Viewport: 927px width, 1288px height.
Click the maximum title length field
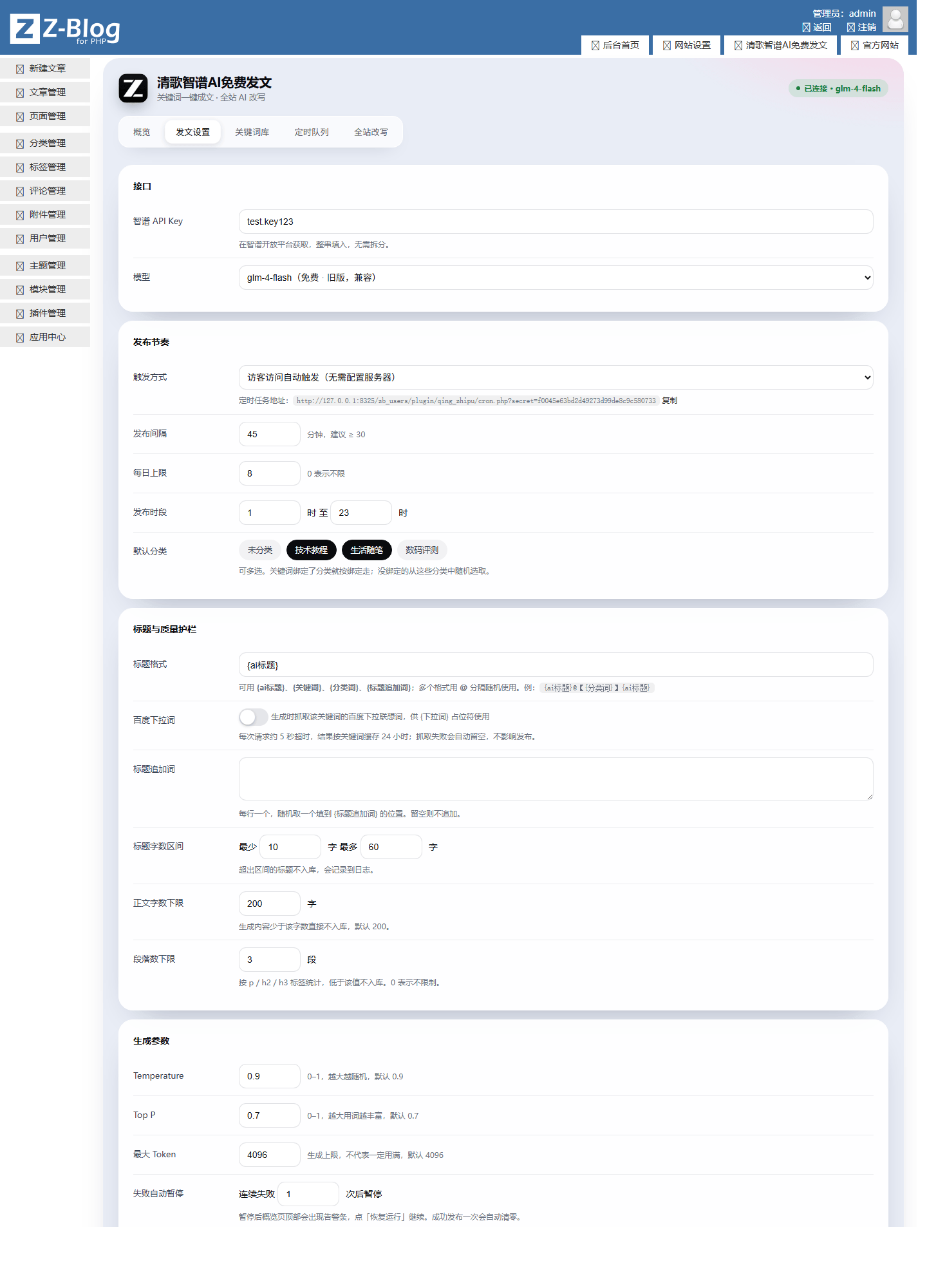coord(391,847)
